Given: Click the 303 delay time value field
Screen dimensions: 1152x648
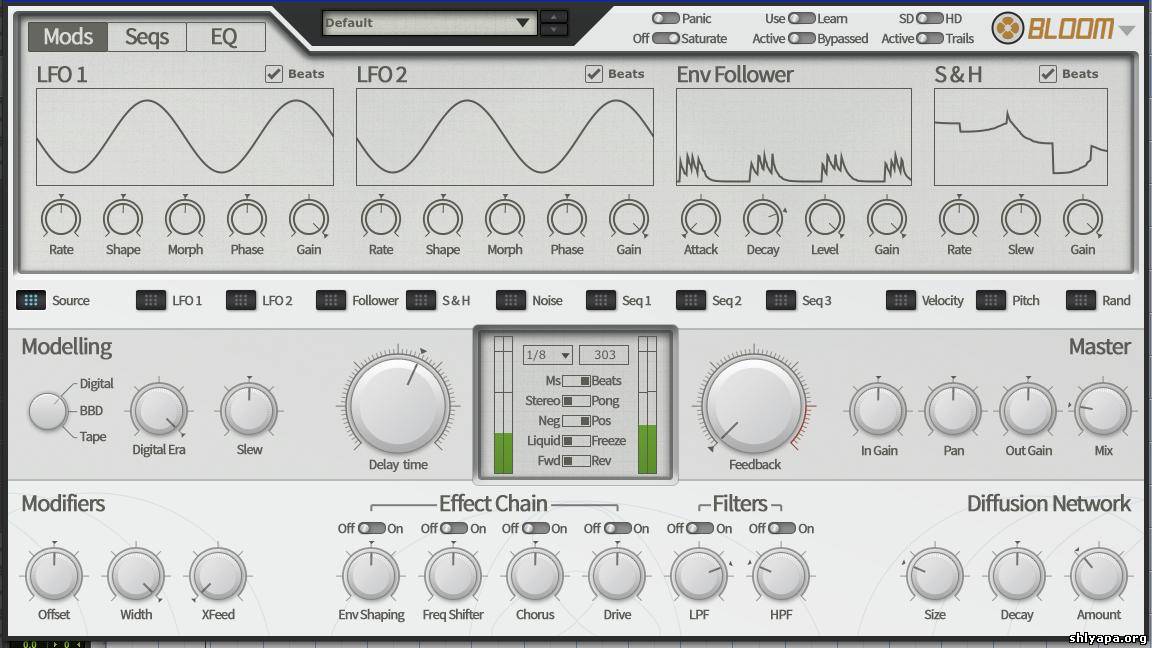Looking at the screenshot, I should click(604, 355).
